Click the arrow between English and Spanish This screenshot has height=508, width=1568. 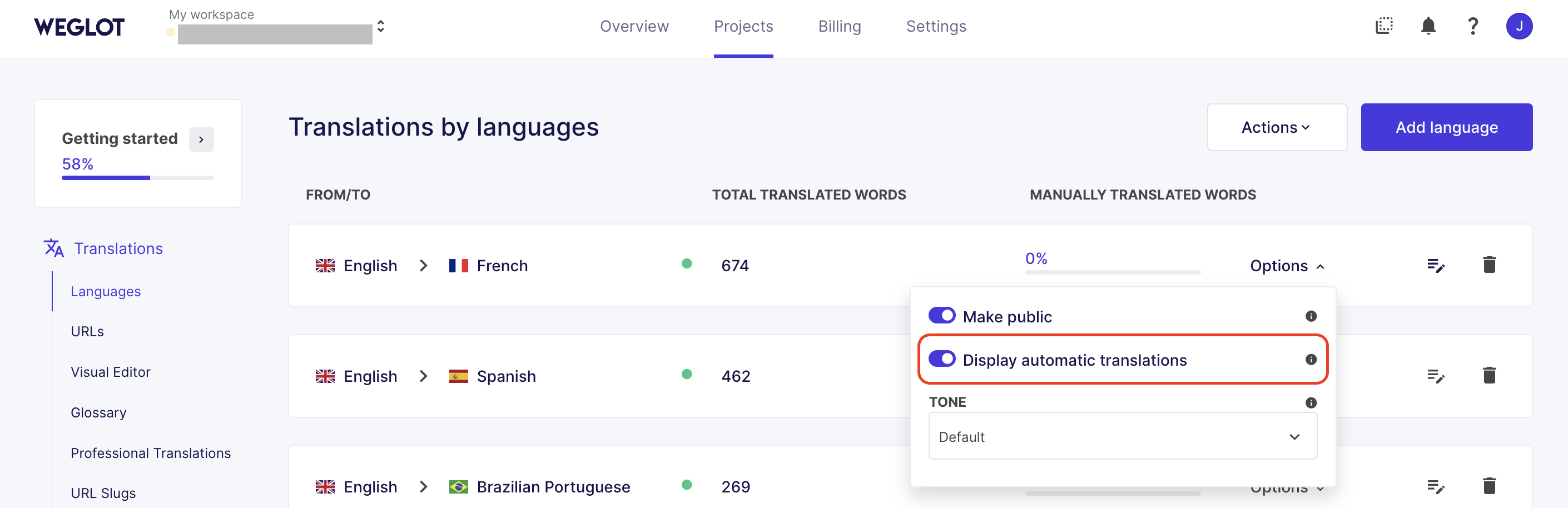[x=423, y=377]
